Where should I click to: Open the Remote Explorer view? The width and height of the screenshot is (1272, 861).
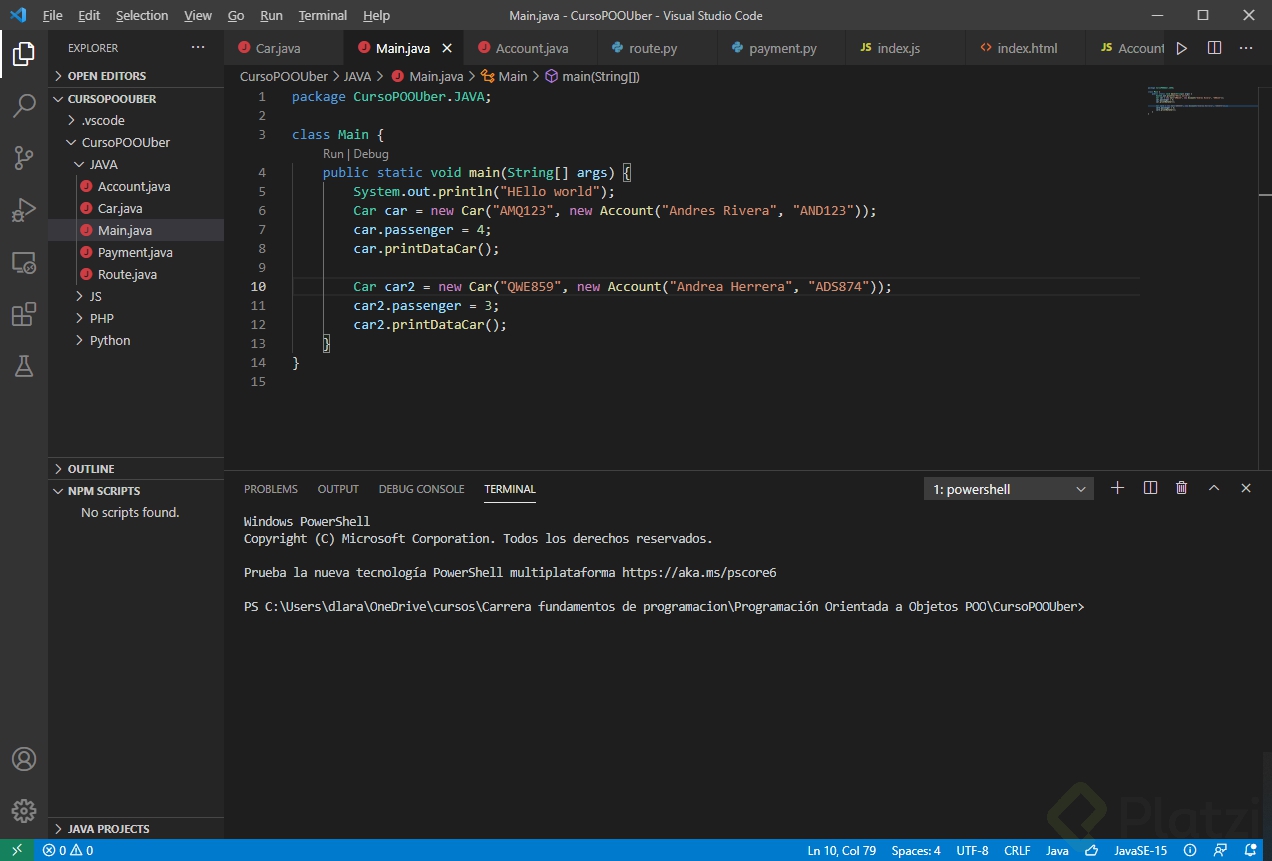click(24, 262)
